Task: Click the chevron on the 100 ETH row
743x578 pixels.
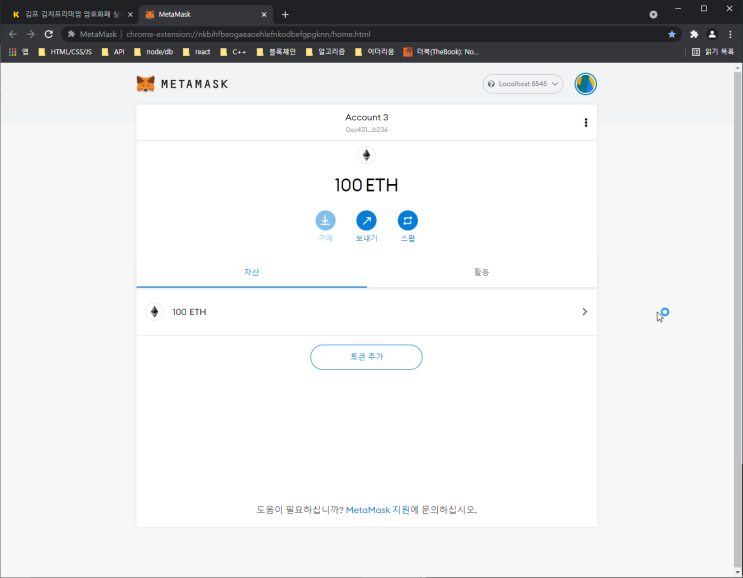Action: coord(585,312)
